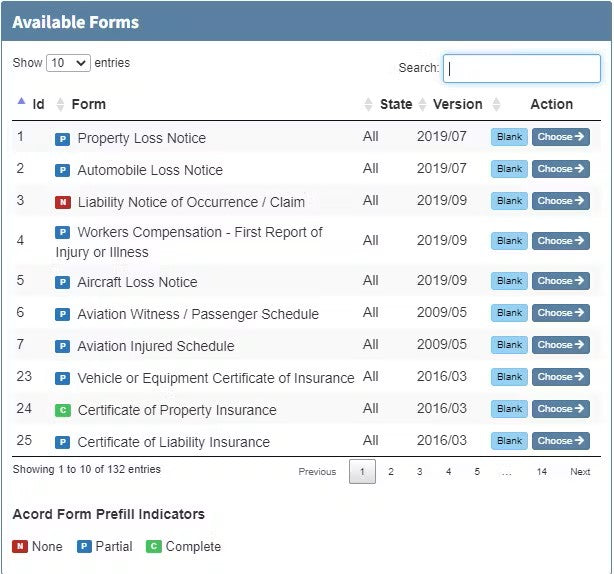Click the P icon beside Aviation Injured Schedule
Image resolution: width=614 pixels, height=574 pixels.
point(62,346)
